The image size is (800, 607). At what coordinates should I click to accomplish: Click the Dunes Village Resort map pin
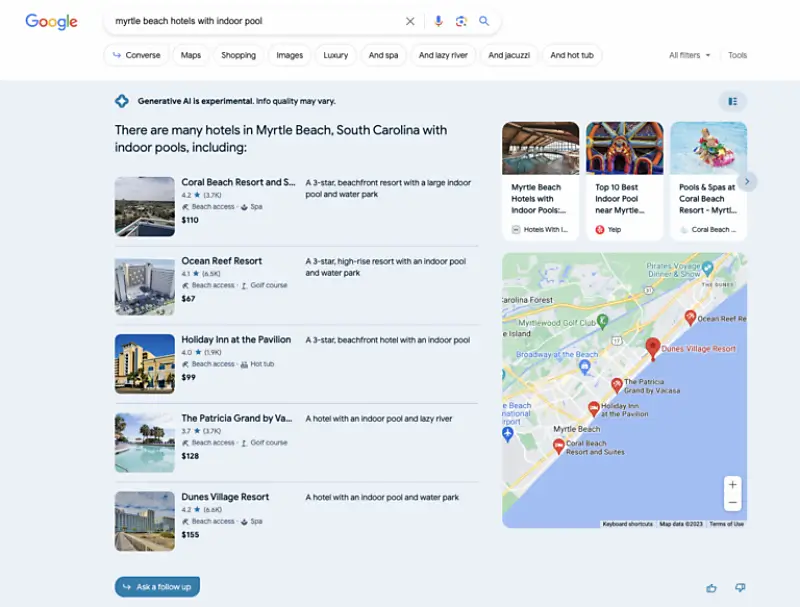[x=653, y=348]
